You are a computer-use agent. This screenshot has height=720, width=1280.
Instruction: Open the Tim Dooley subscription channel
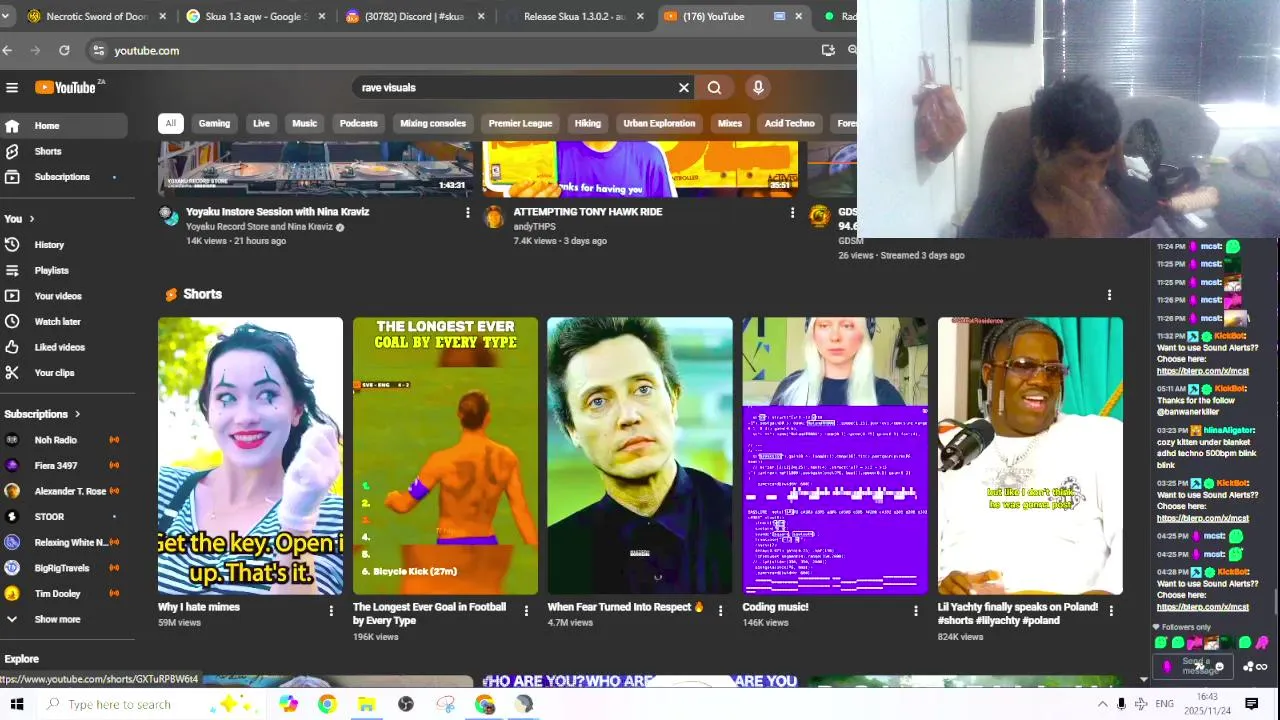[x=65, y=594]
